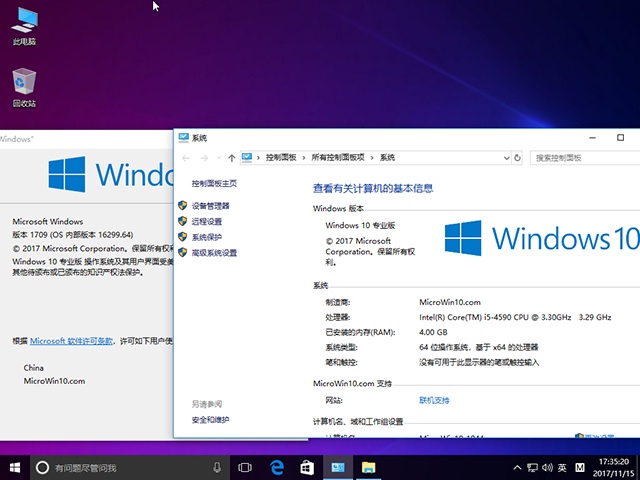
Task: Minimize the System window
Action: pyautogui.click(x=593, y=138)
